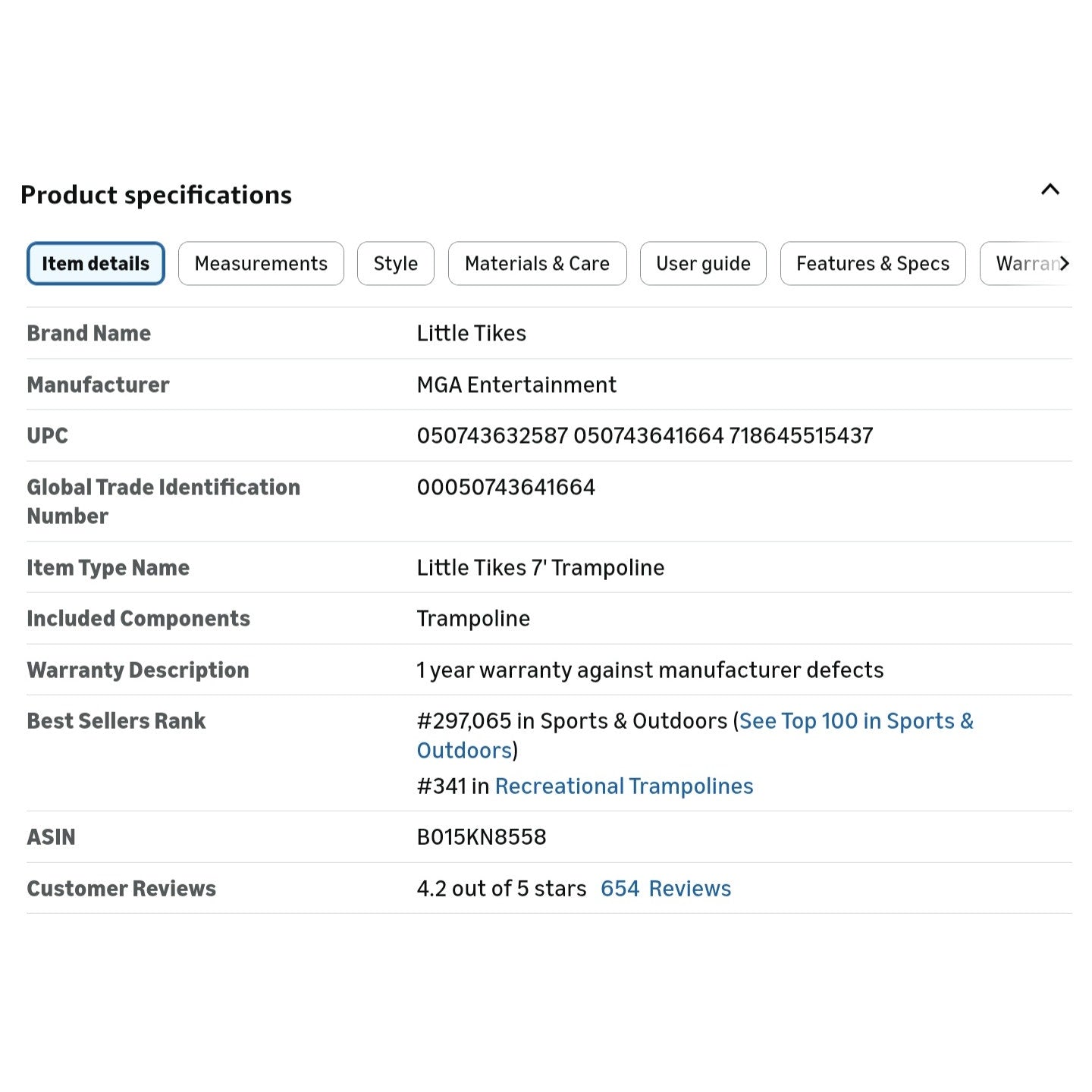Click the Manufacturer row label

click(x=98, y=385)
